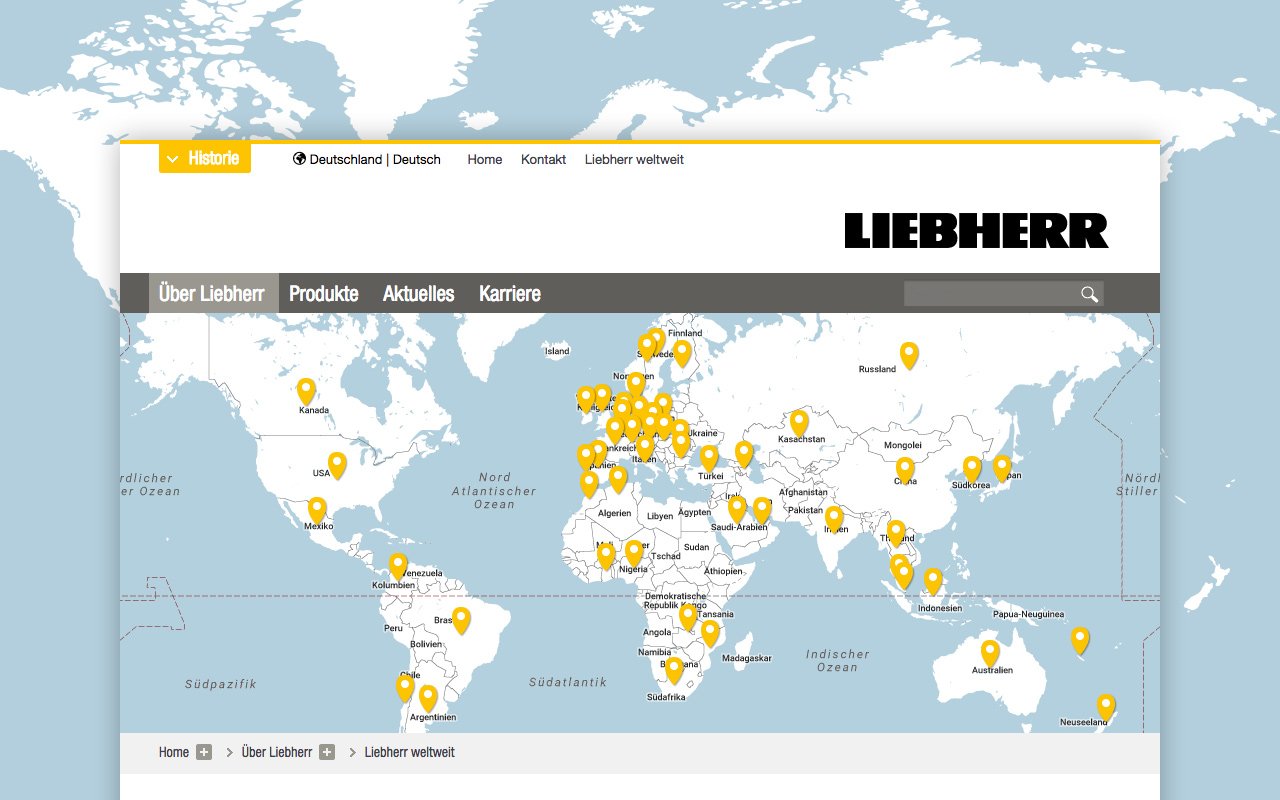Click the Island label on the map

click(557, 351)
